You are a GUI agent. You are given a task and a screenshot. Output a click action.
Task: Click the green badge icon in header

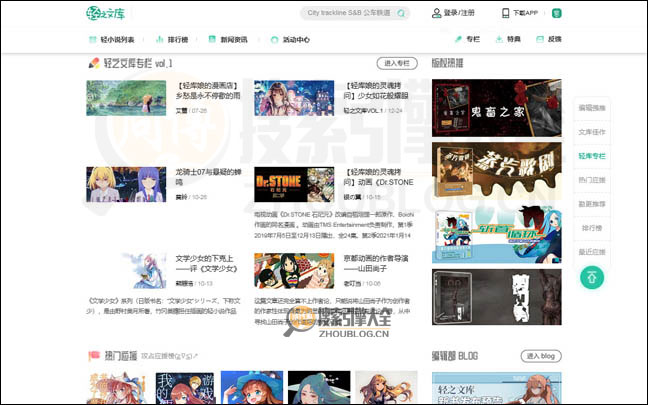pyautogui.click(x=557, y=13)
